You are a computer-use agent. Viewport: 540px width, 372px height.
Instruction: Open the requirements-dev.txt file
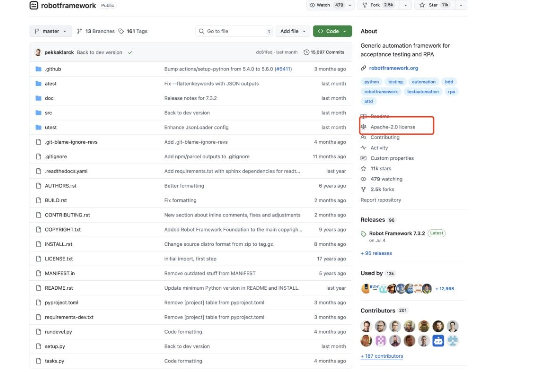pyautogui.click(x=69, y=317)
